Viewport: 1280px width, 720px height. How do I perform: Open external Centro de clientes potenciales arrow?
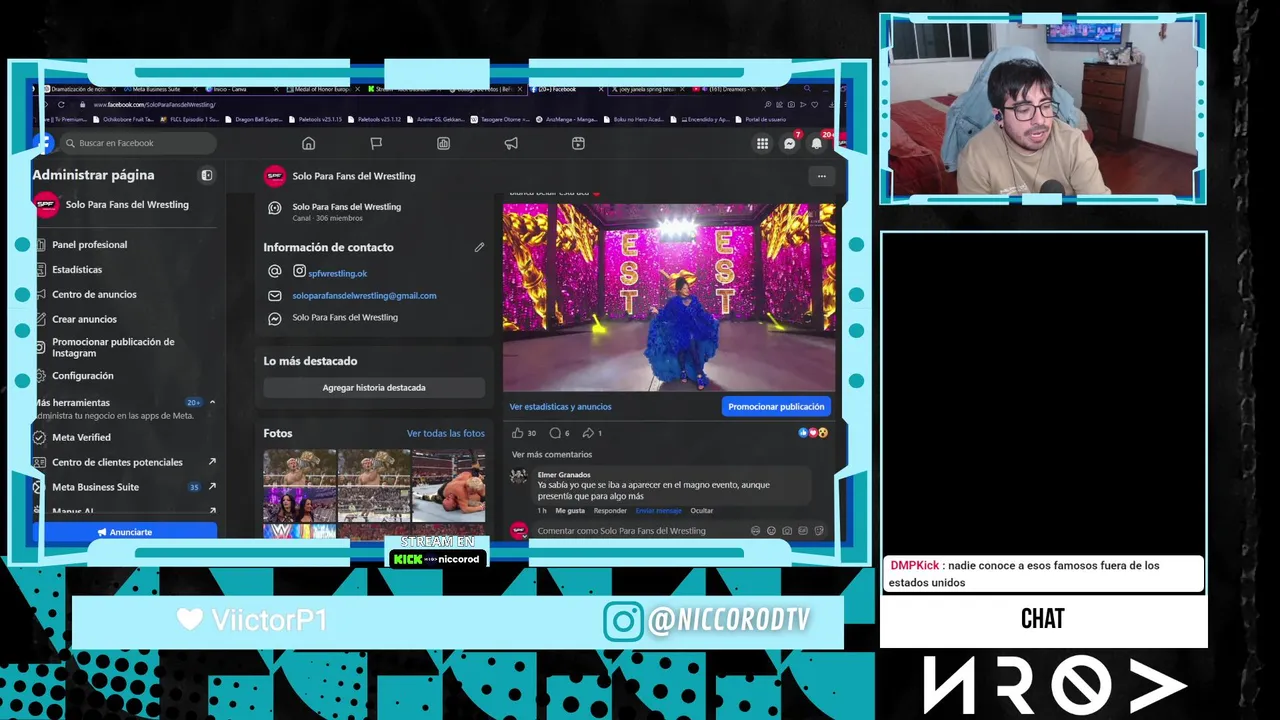pos(212,462)
